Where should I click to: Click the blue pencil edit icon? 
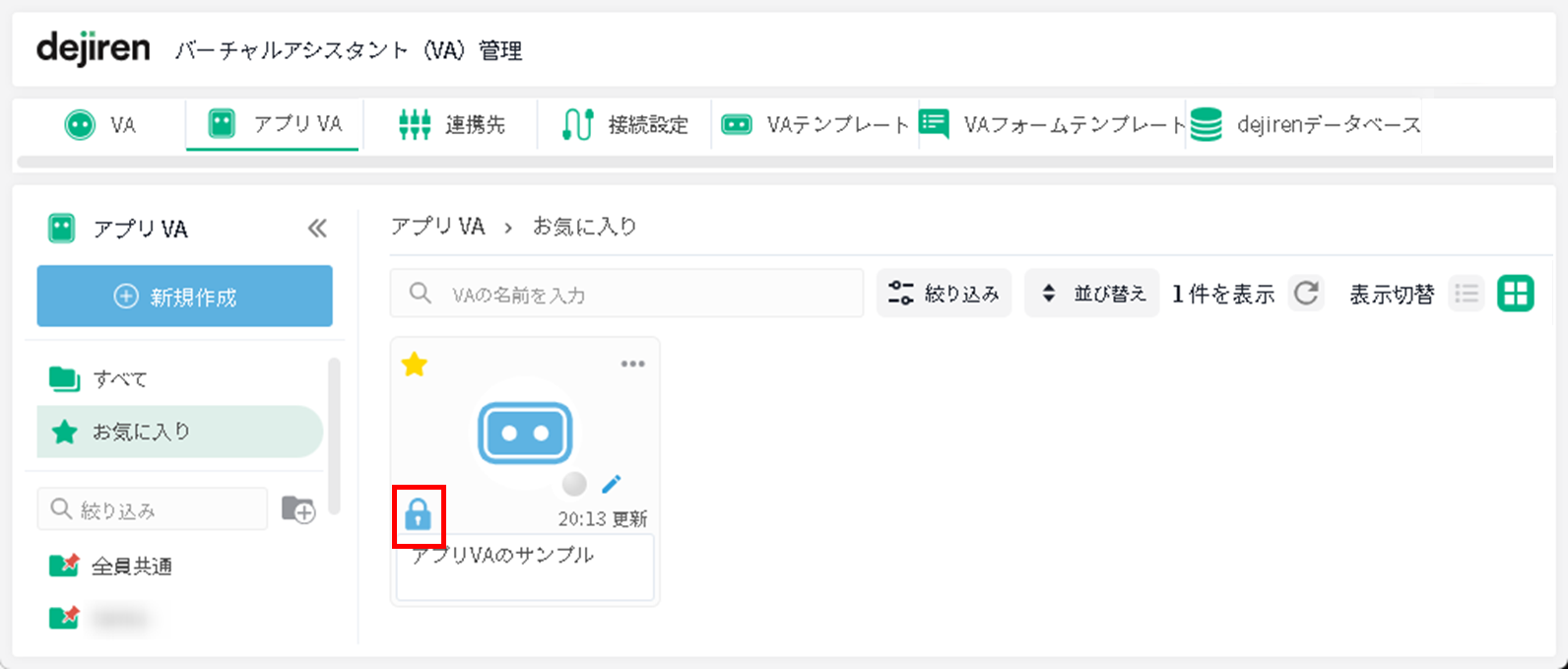coord(612,484)
